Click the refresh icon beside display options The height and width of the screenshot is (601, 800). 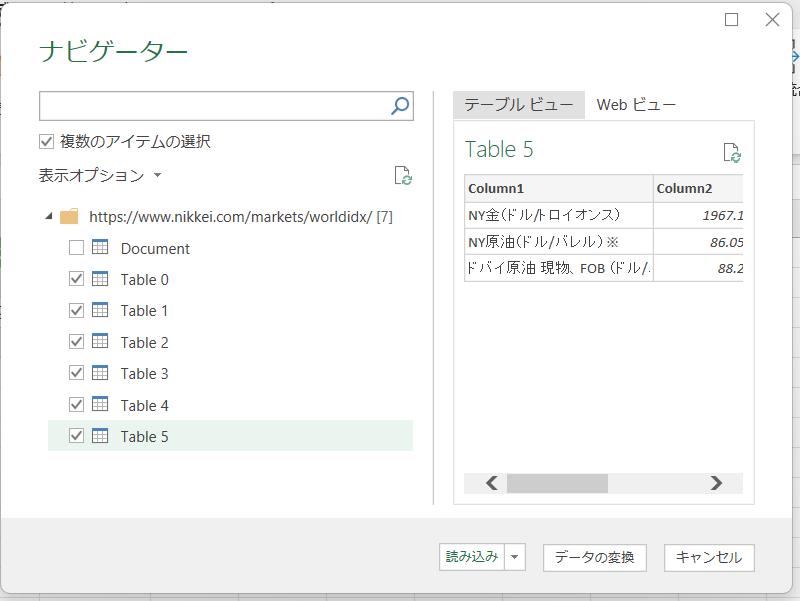[x=403, y=176]
